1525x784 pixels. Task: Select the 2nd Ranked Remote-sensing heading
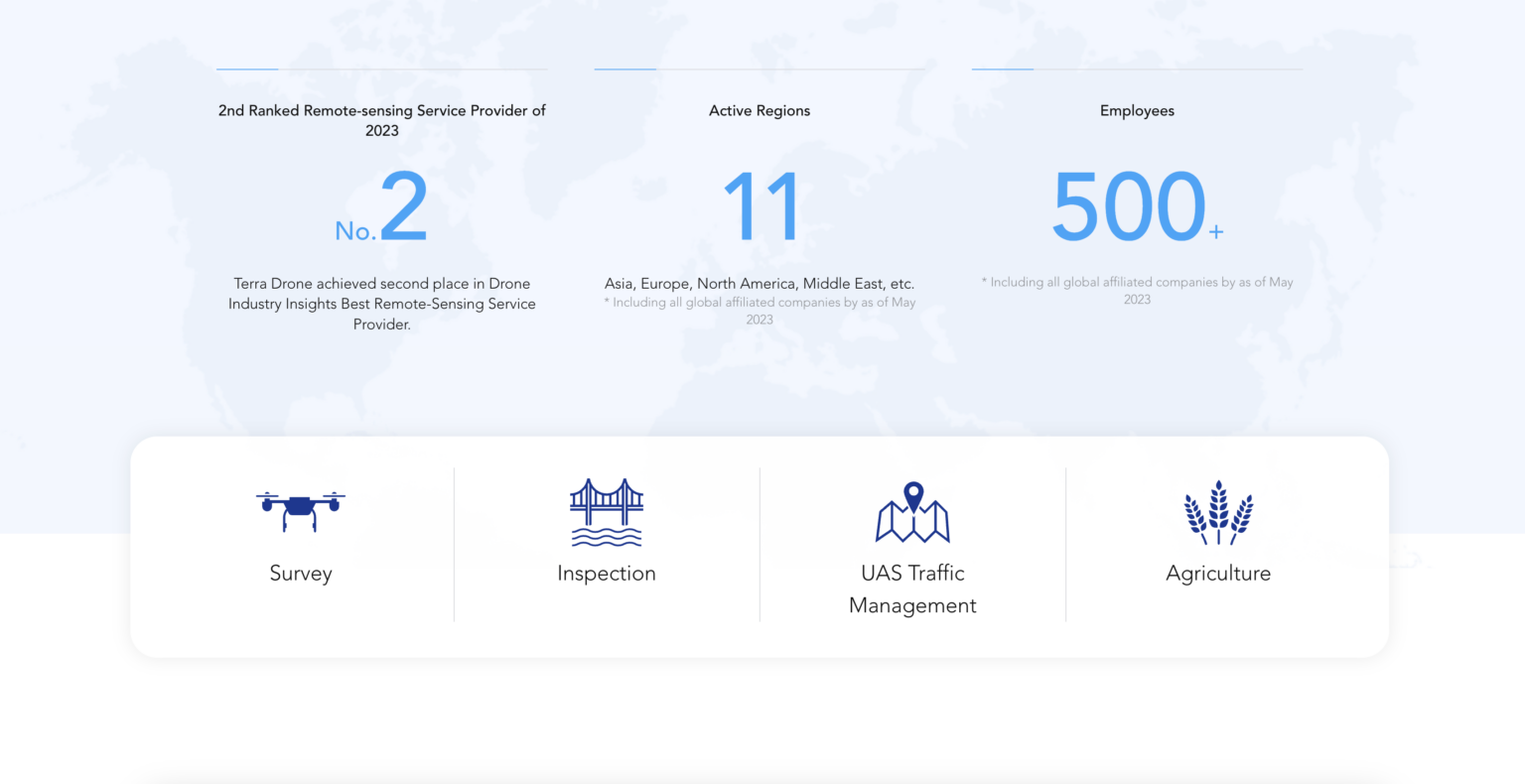(x=381, y=120)
